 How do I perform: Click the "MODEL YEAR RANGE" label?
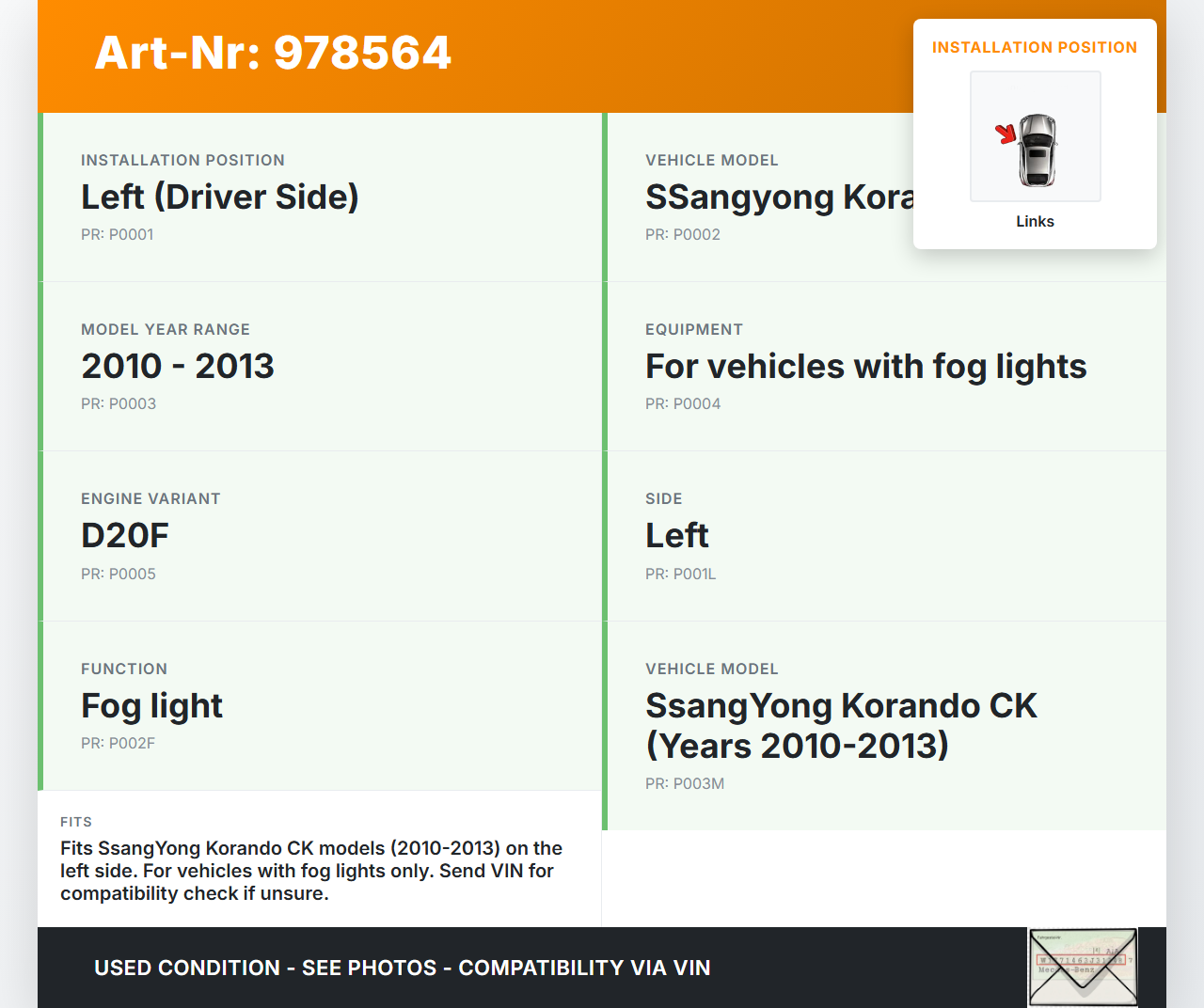coord(166,329)
